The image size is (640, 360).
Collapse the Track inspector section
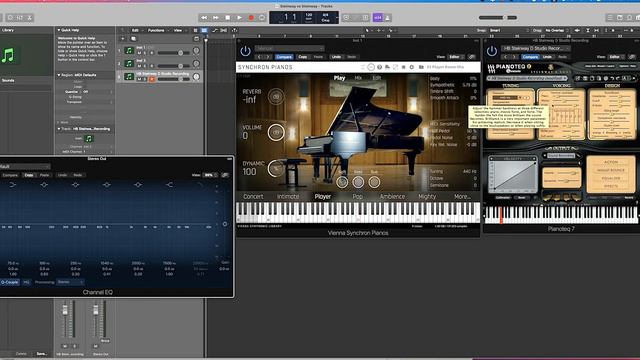click(59, 129)
